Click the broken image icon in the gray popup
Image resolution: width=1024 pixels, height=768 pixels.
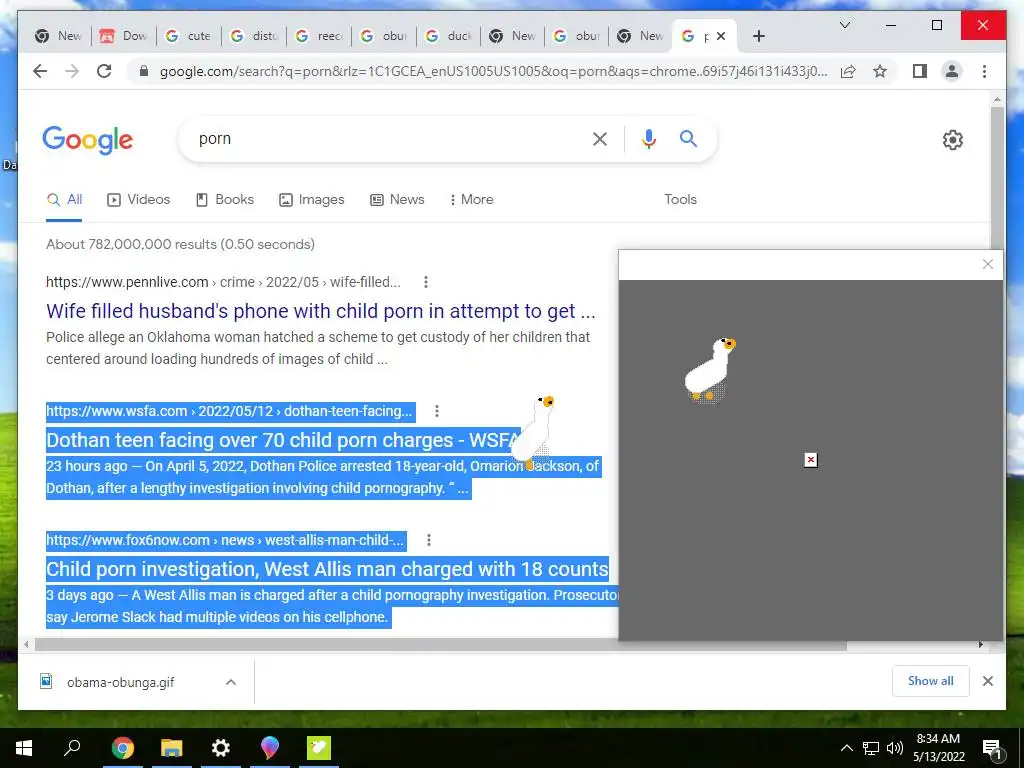tap(810, 460)
